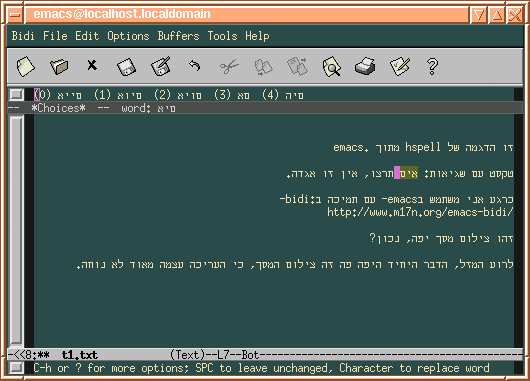Print buffer with the printer icon
This screenshot has width=530, height=381.
click(365, 66)
